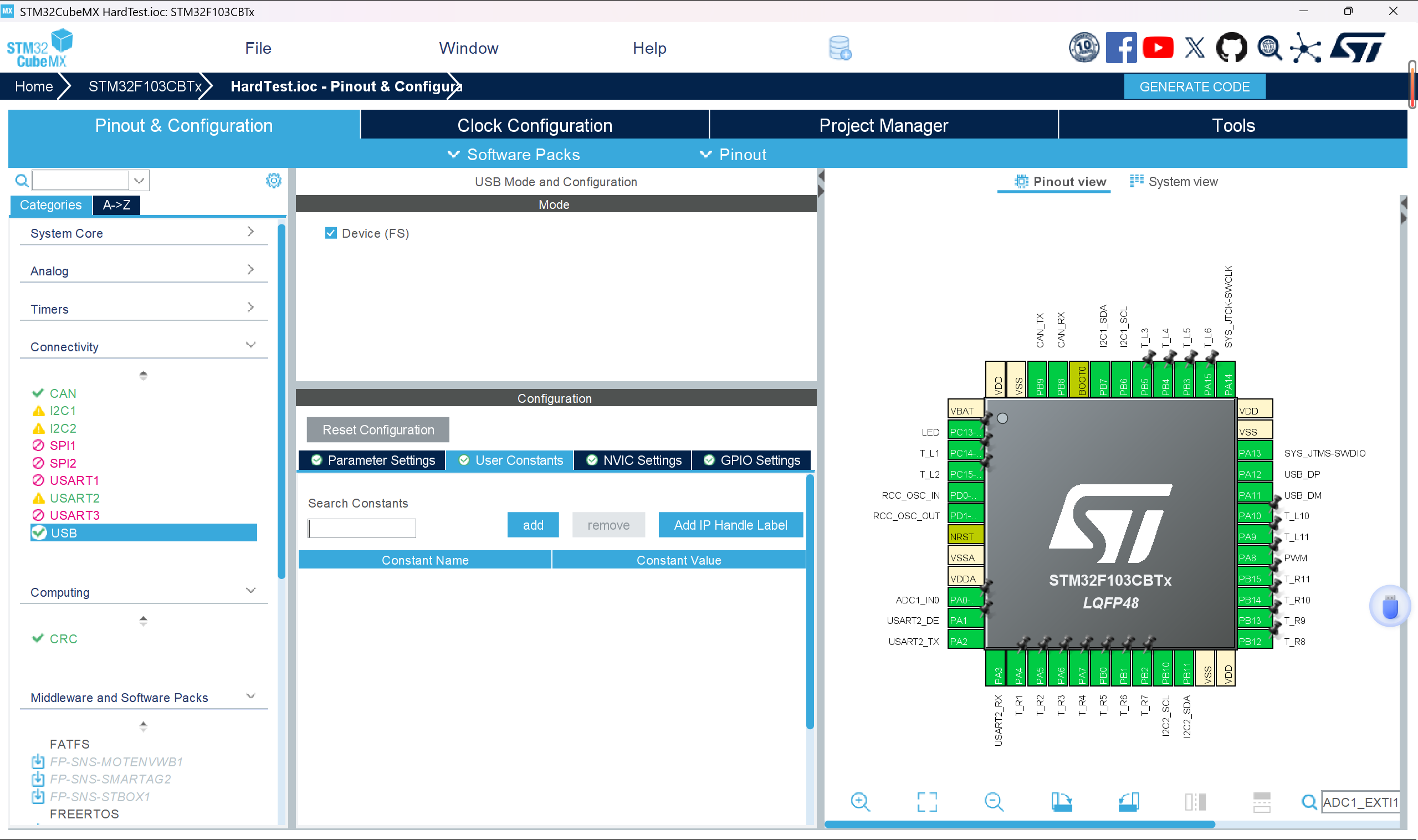Click the peripheral search magnifier icon
The height and width of the screenshot is (840, 1418).
pos(22,181)
